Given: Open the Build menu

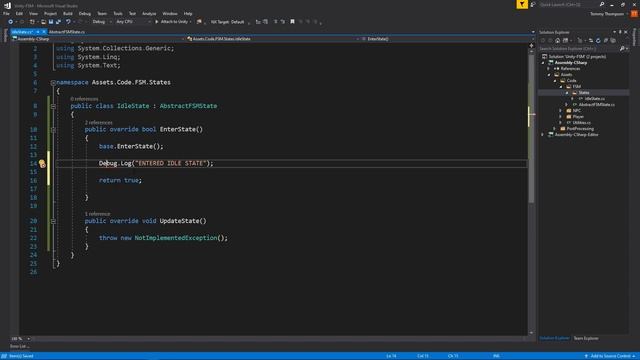Looking at the screenshot, I should click(68, 13).
